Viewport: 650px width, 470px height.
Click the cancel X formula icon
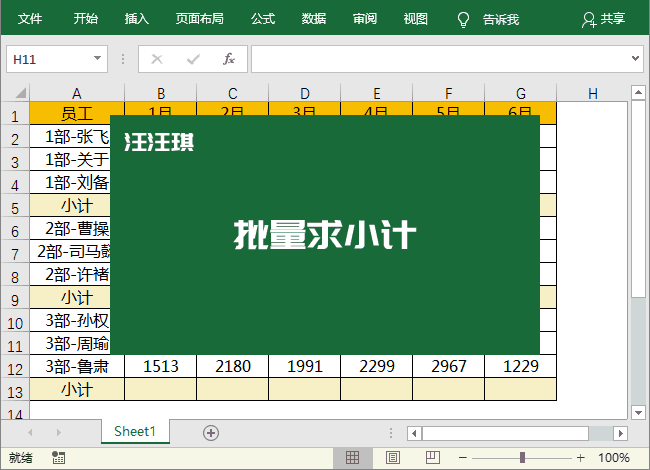click(x=157, y=59)
